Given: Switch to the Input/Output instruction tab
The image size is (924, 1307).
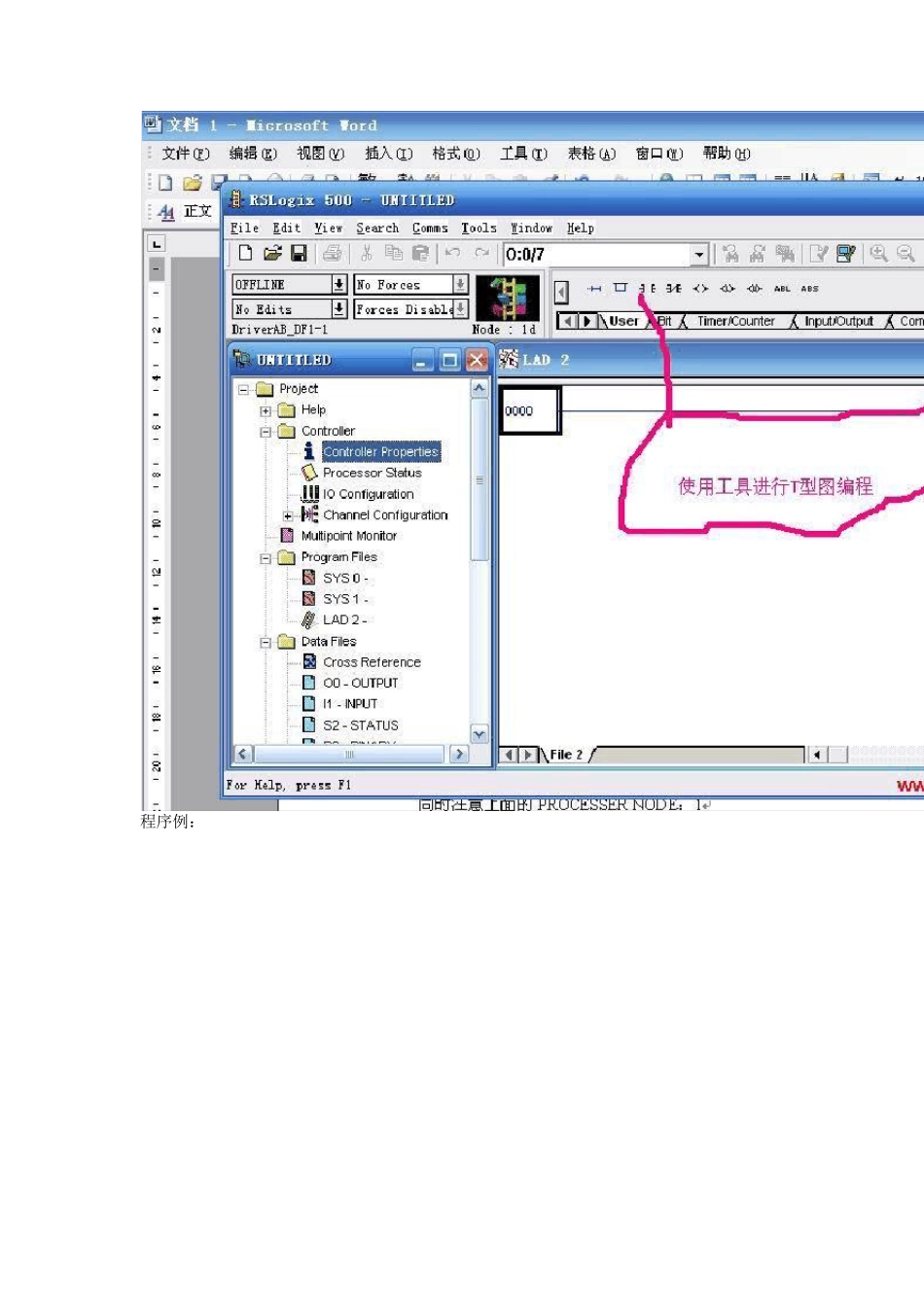Looking at the screenshot, I should click(x=838, y=321).
